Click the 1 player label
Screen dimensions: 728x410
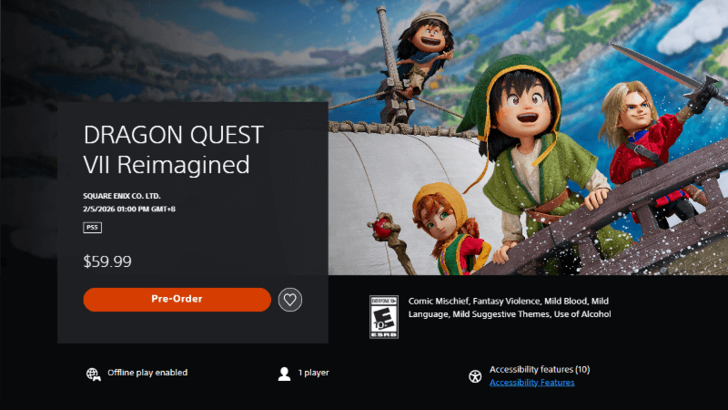tap(313, 372)
